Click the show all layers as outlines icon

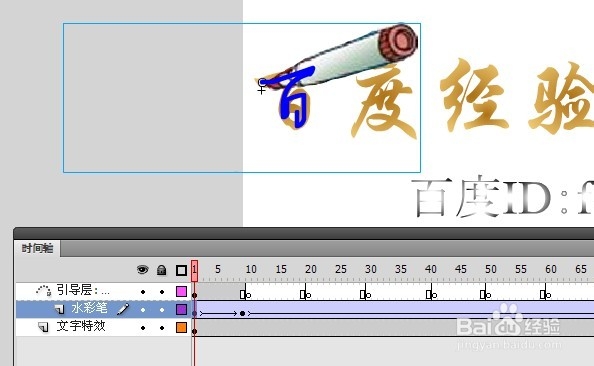click(x=181, y=270)
